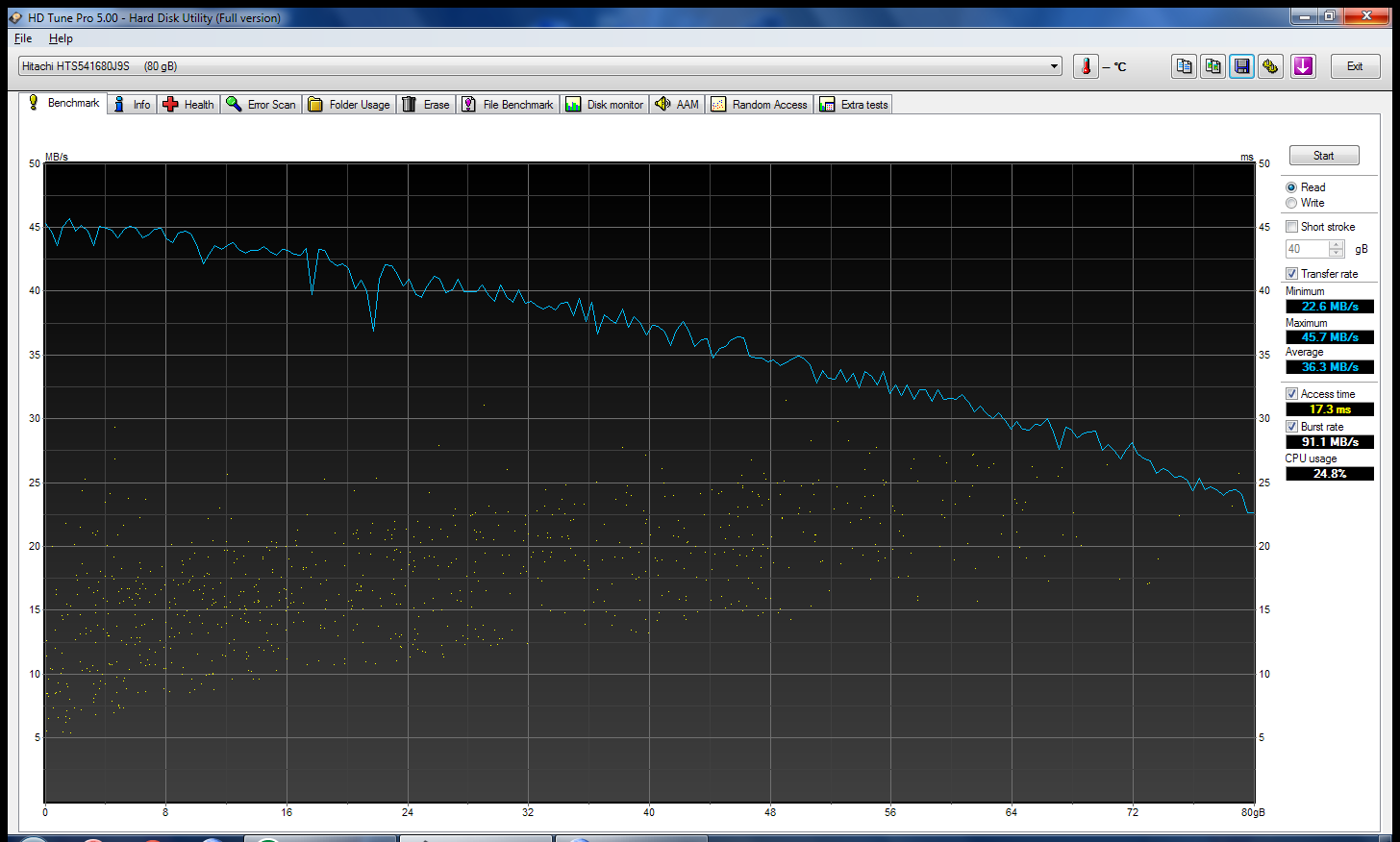Click the Maximum value 45.7 MB/s
The image size is (1400, 842).
click(1330, 337)
